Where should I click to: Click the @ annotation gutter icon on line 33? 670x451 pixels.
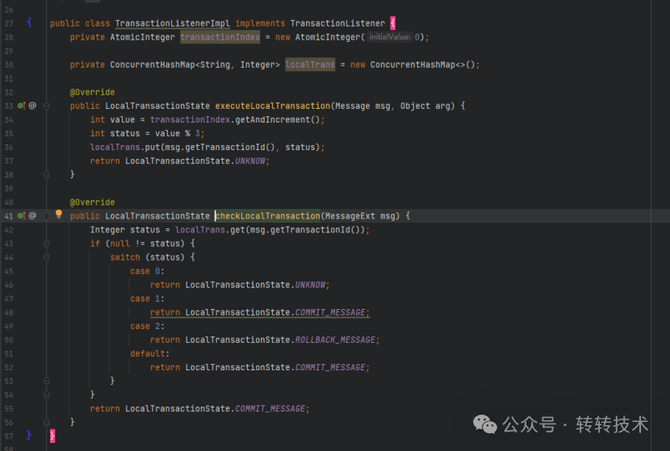[x=32, y=105]
